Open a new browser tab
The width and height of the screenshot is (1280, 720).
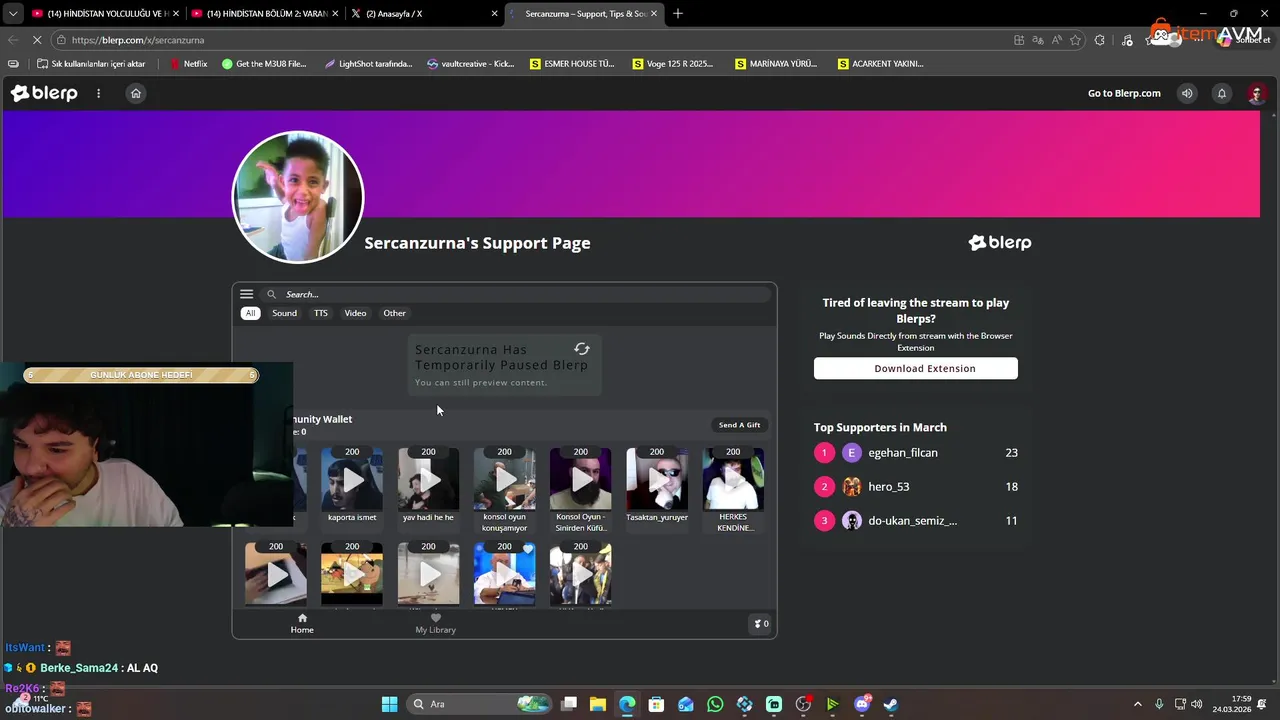coord(678,14)
